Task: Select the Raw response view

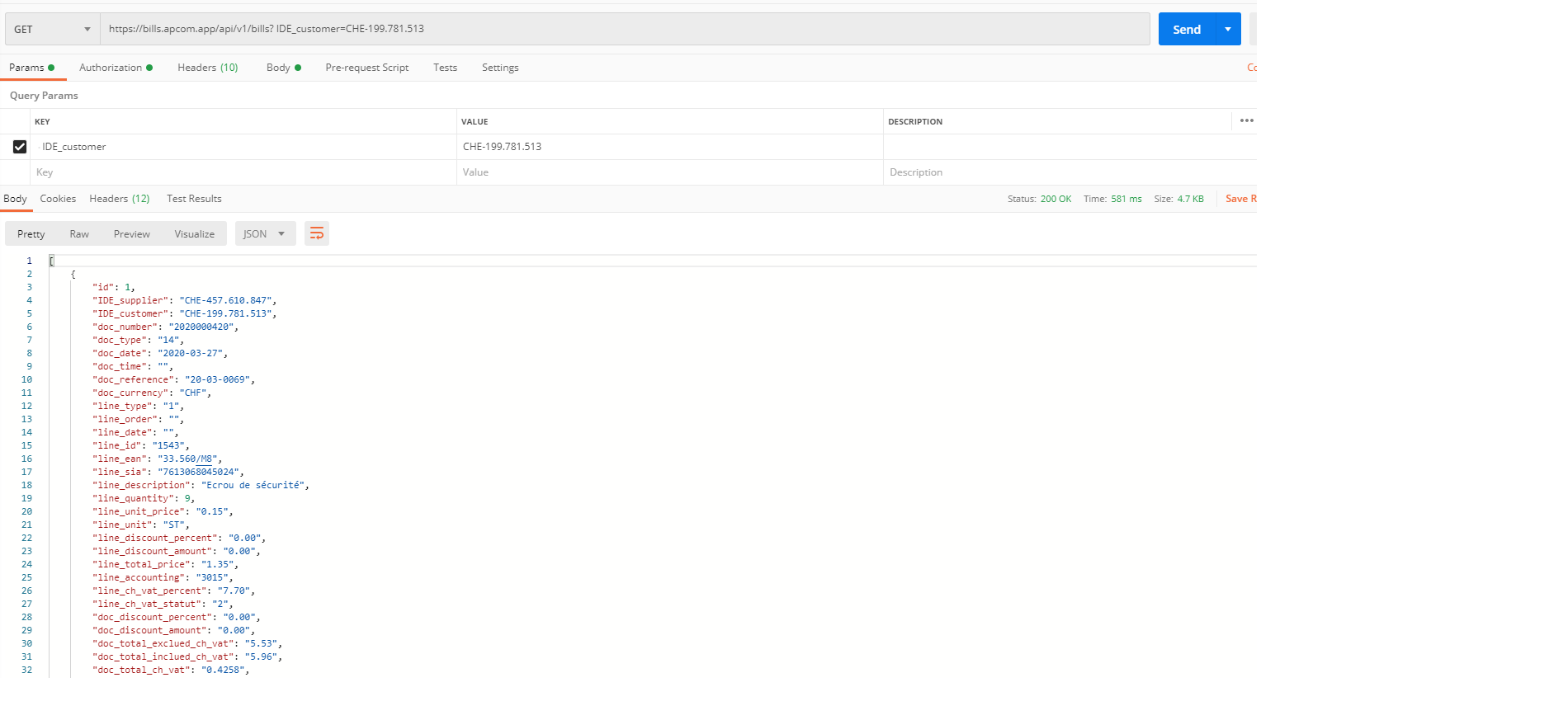Action: click(79, 234)
